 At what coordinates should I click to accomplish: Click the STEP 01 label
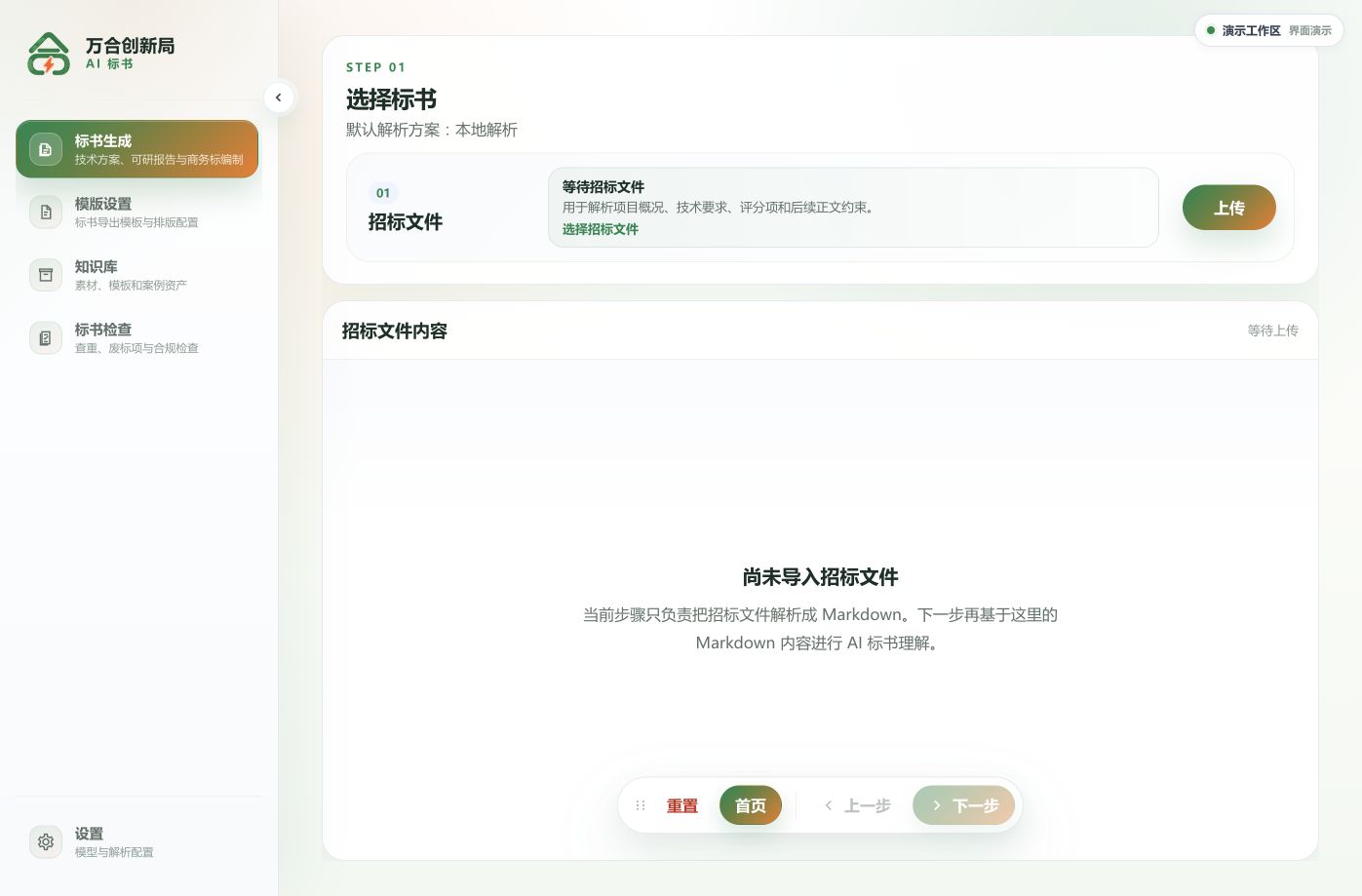pos(375,67)
